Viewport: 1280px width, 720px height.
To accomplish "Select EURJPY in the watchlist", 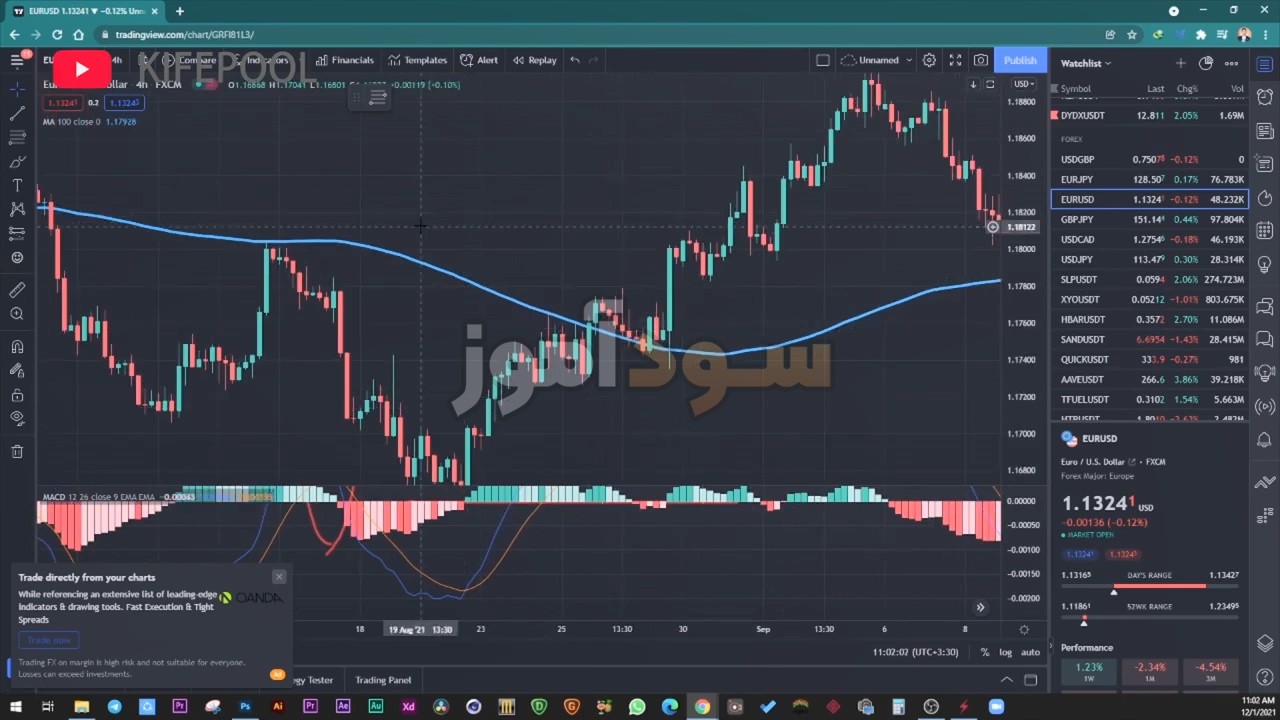I will click(x=1149, y=179).
